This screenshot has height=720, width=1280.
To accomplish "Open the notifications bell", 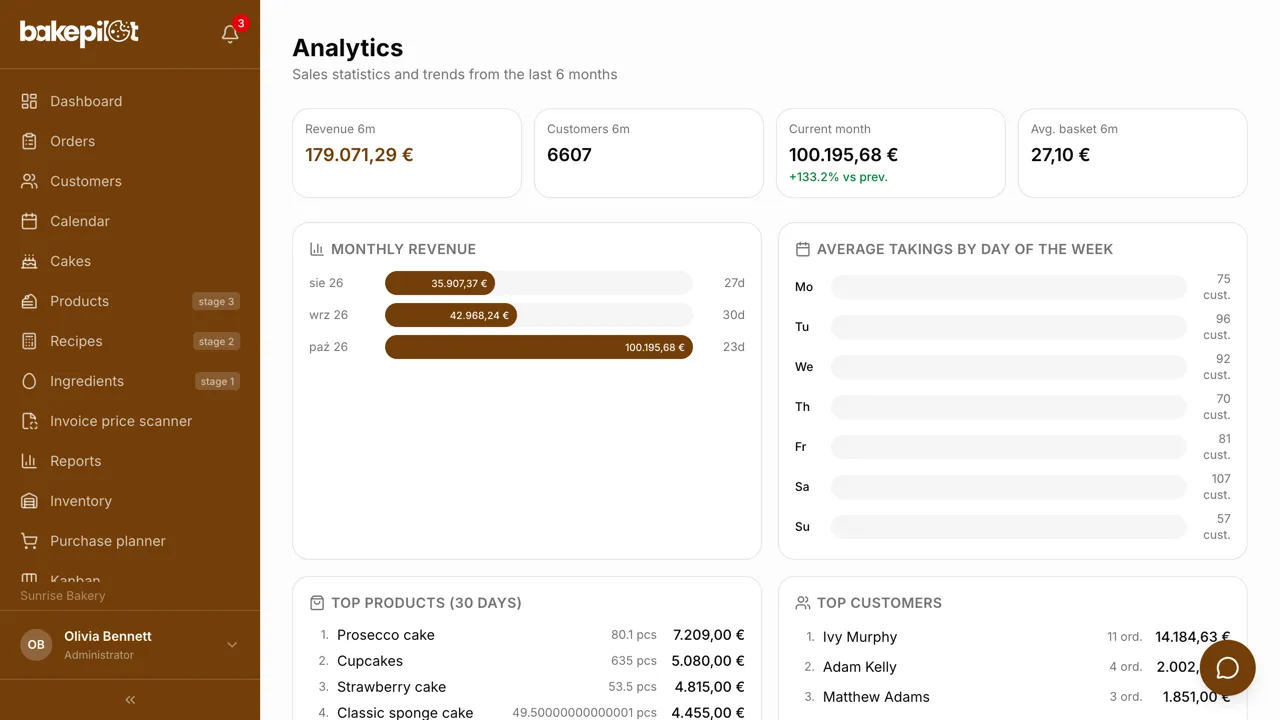I will click(230, 34).
